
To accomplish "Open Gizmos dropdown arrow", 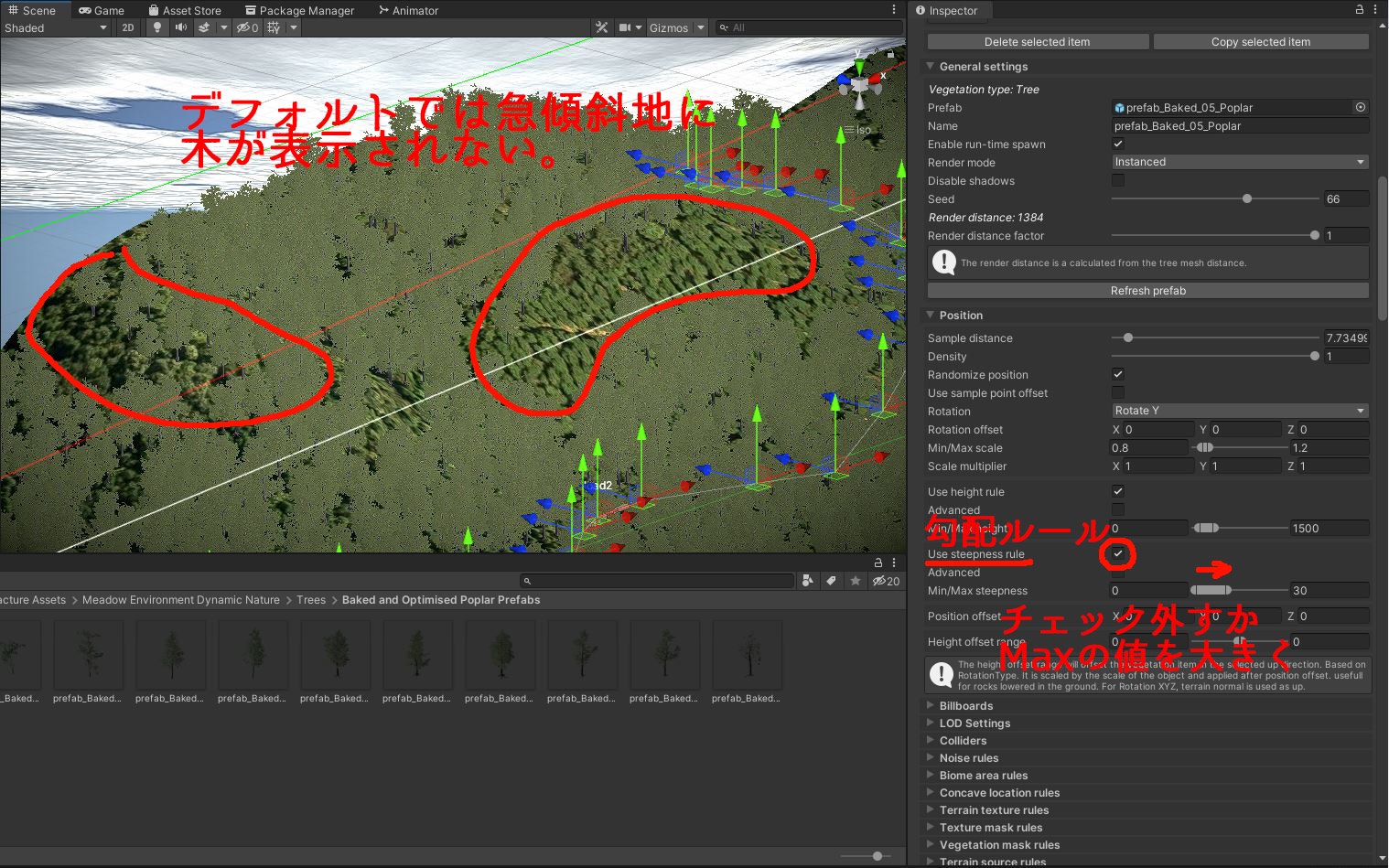I will tap(701, 27).
